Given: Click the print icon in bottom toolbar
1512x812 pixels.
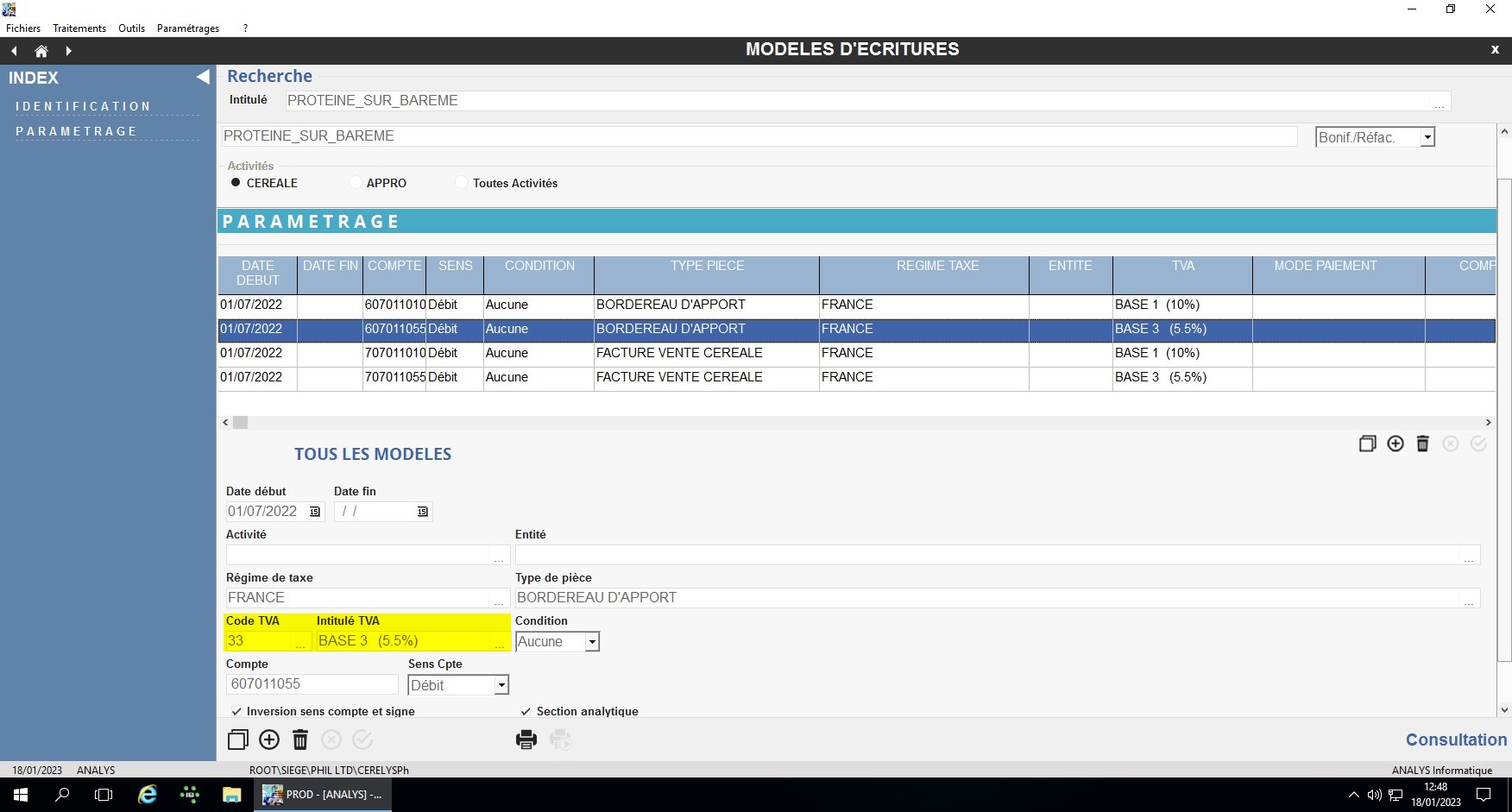Looking at the screenshot, I should point(526,740).
